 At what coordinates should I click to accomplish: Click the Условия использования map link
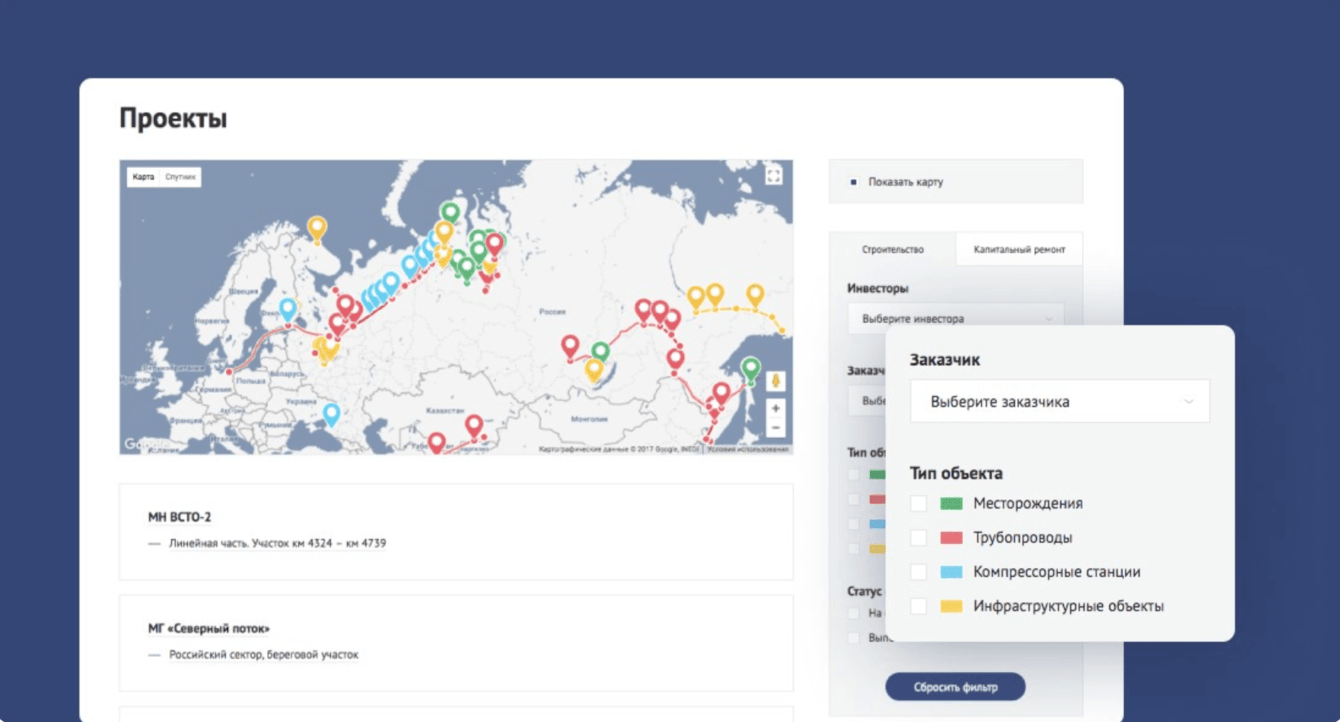pos(748,449)
